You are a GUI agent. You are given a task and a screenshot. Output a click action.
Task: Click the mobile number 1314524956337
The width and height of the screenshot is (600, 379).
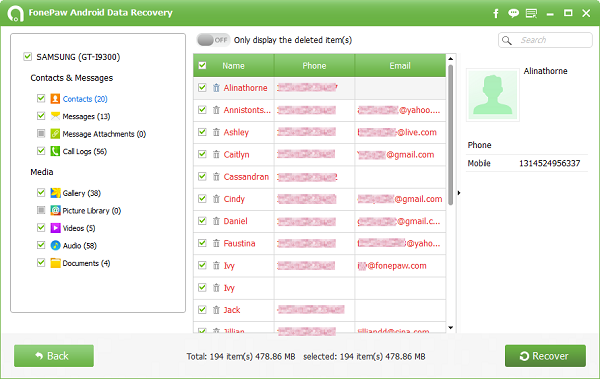(549, 163)
